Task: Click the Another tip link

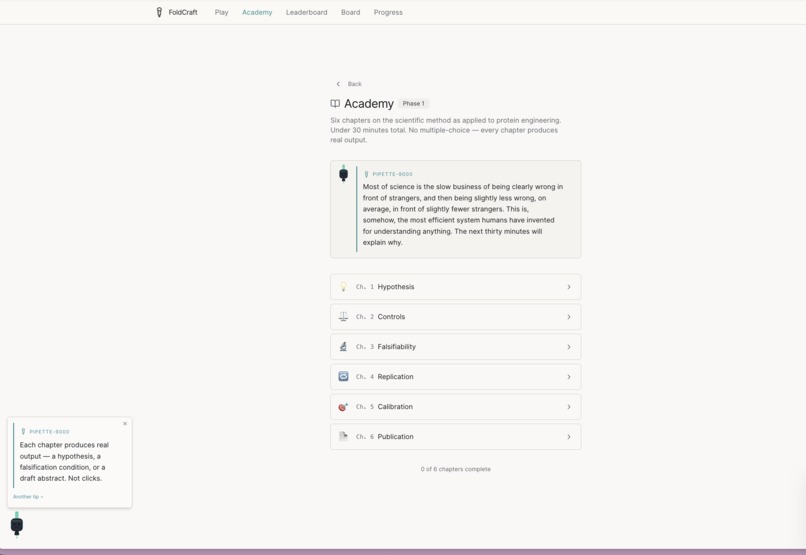Action: point(28,497)
